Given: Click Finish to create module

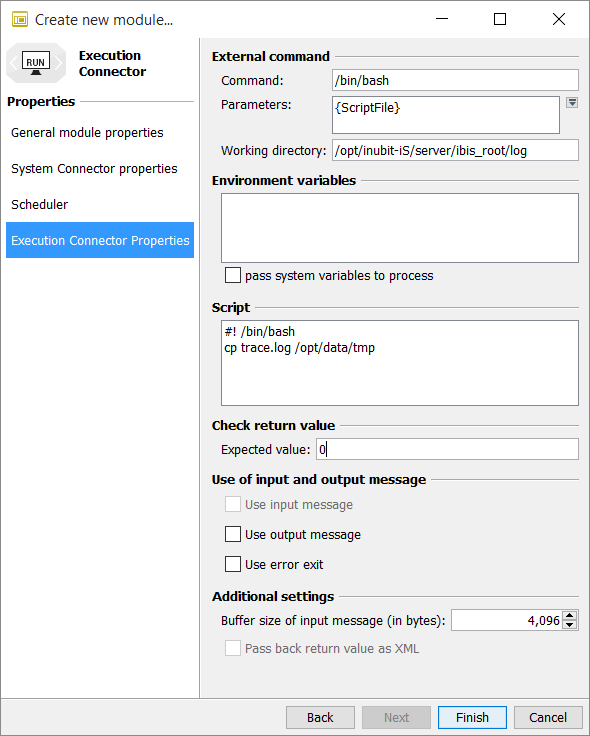Looking at the screenshot, I should (x=472, y=718).
